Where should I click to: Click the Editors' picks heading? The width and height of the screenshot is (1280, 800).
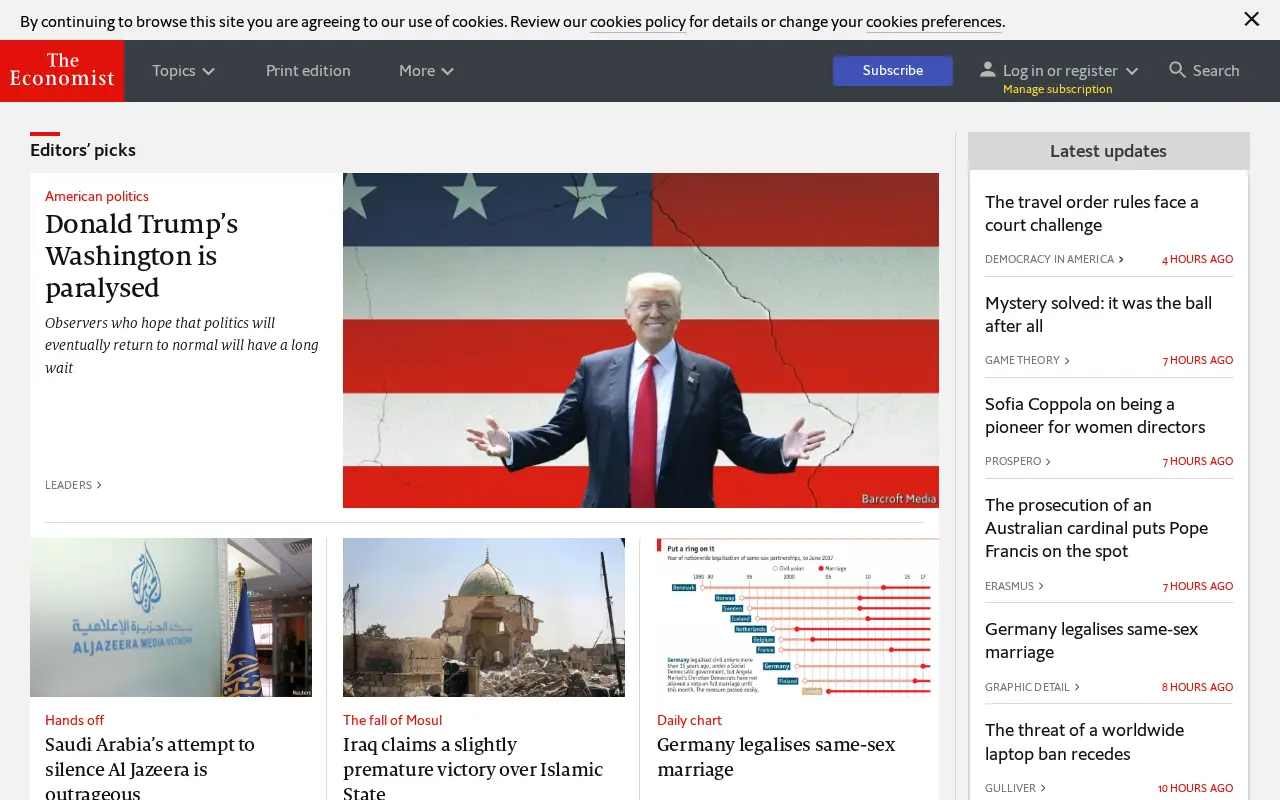tap(83, 150)
